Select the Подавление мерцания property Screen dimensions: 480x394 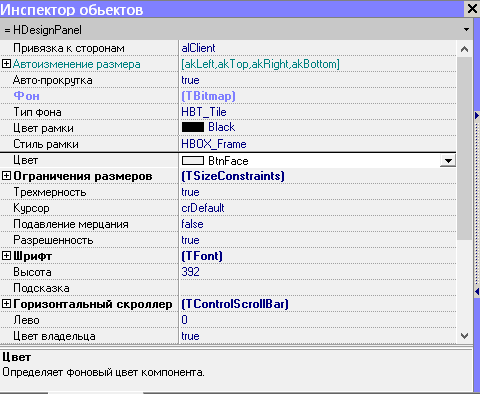71,224
